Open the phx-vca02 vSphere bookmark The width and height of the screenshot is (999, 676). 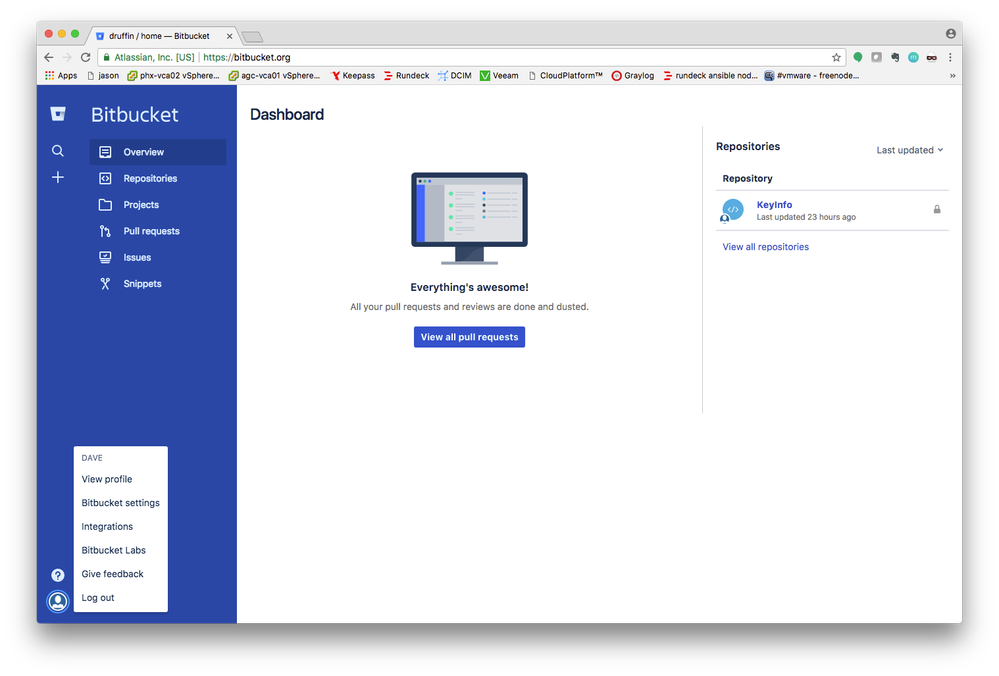pos(173,75)
